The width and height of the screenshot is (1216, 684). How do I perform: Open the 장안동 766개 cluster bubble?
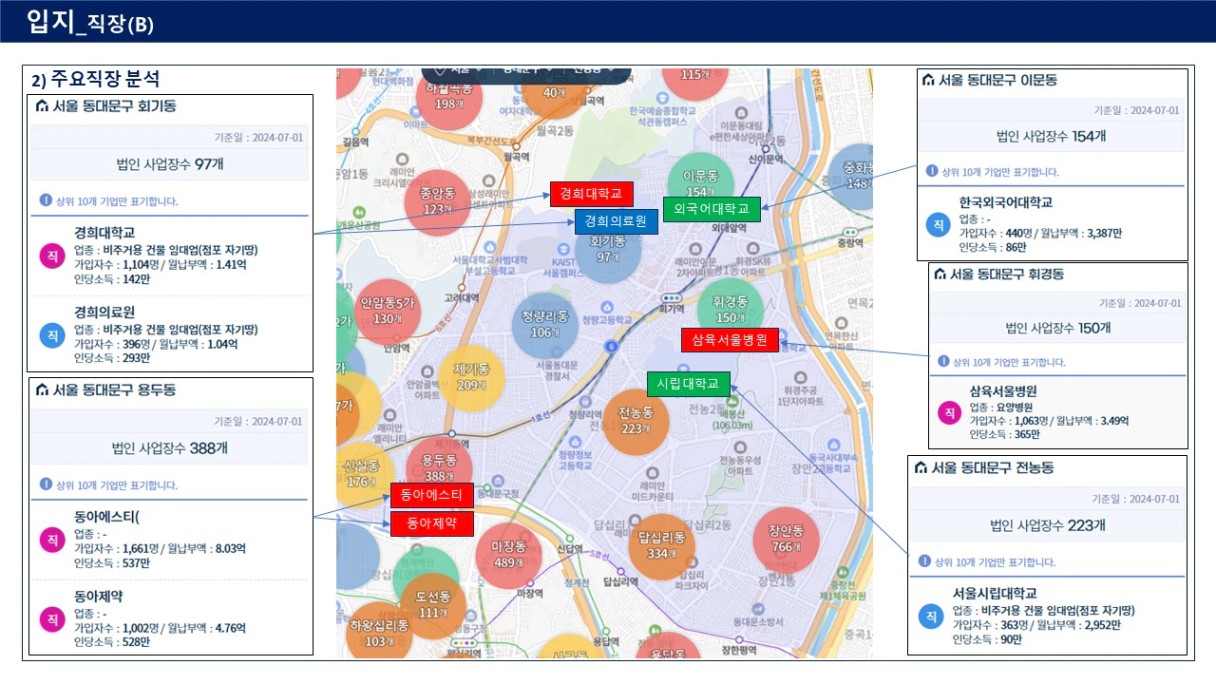tap(786, 538)
